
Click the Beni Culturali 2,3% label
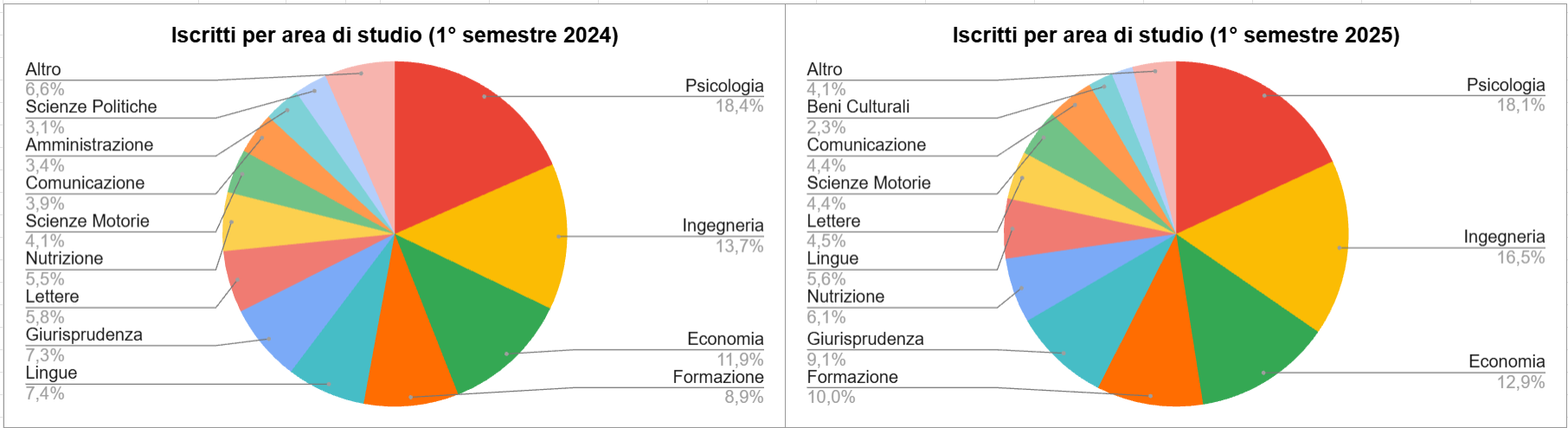point(858,117)
